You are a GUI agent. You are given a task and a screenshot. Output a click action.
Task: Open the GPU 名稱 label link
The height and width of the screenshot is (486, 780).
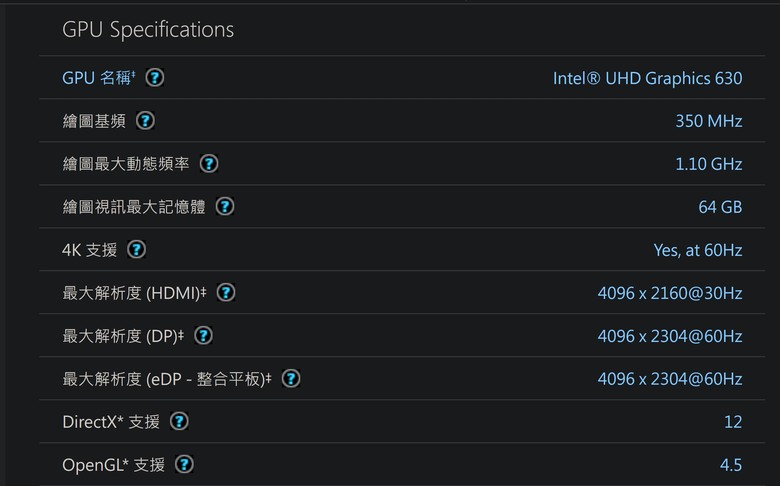(x=98, y=78)
